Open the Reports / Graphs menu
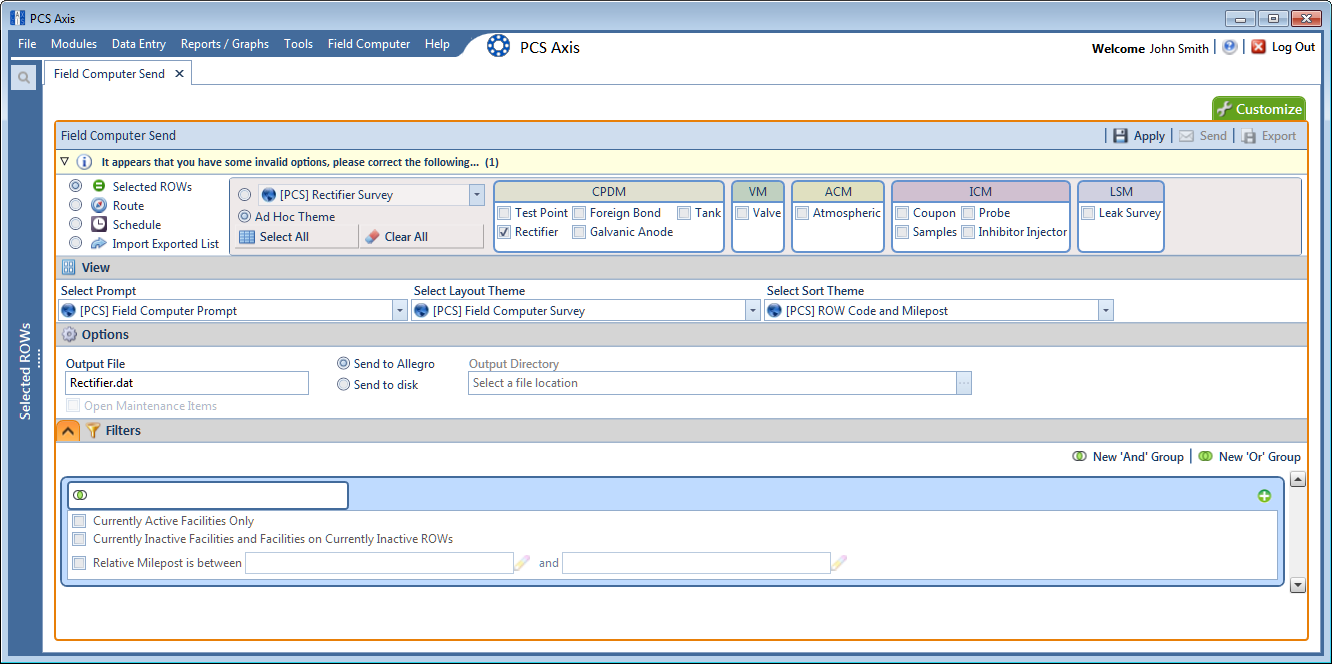Screen dimensions: 1332x664 pos(225,44)
